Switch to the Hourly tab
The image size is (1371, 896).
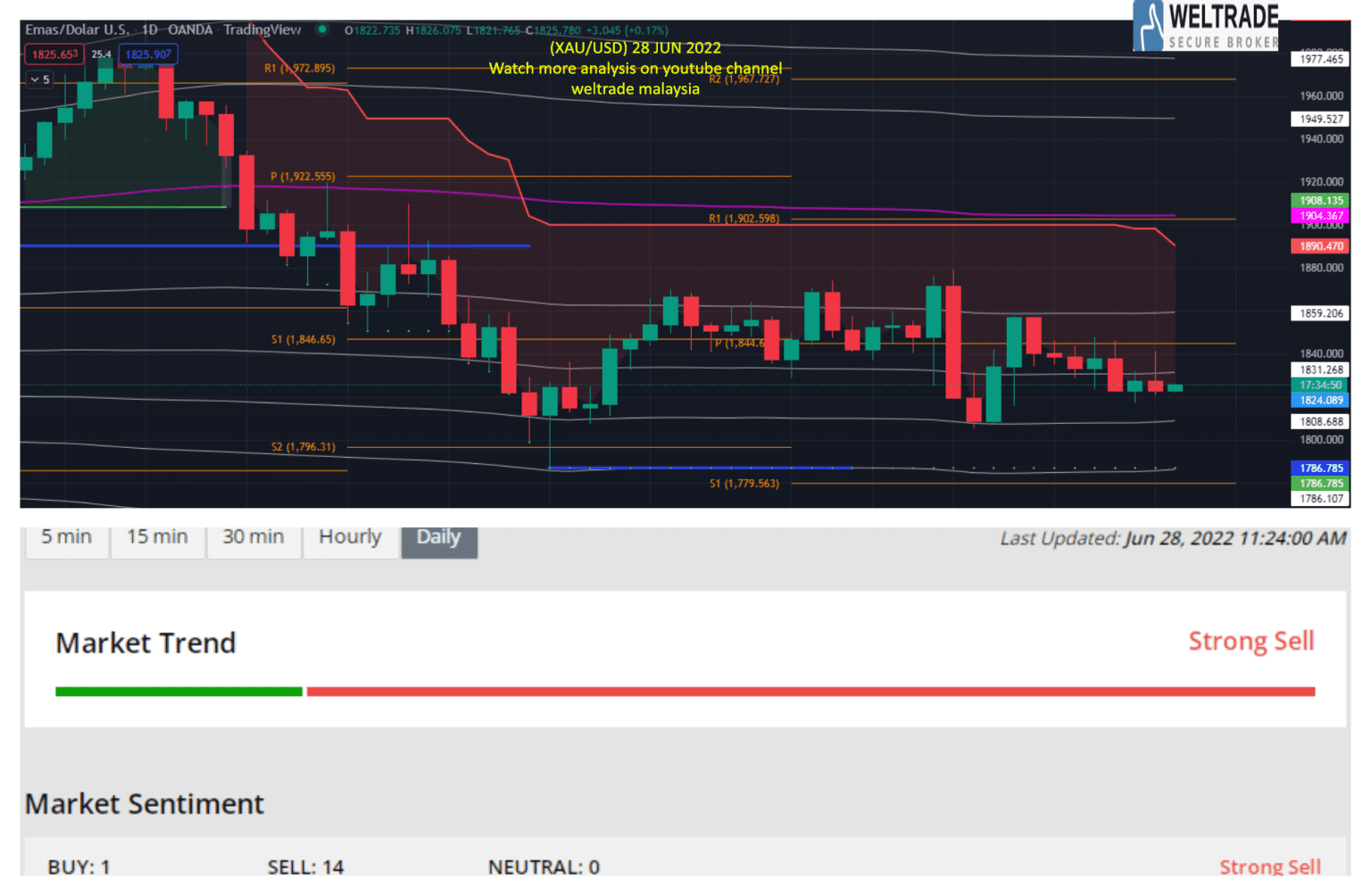click(x=350, y=538)
